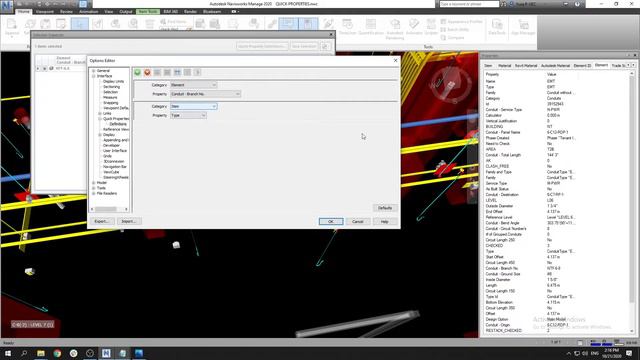Click Navisworks icon in the taskbar

(x=106, y=353)
